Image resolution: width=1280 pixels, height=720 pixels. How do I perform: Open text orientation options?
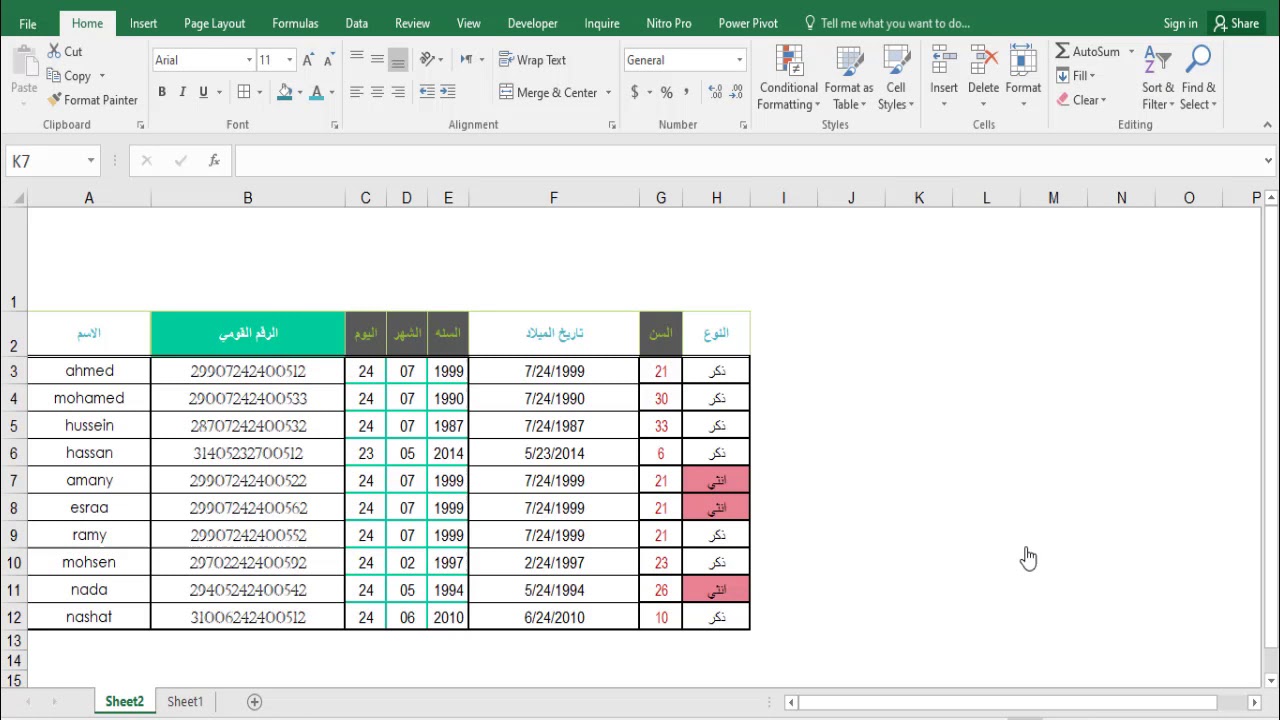pyautogui.click(x=431, y=60)
